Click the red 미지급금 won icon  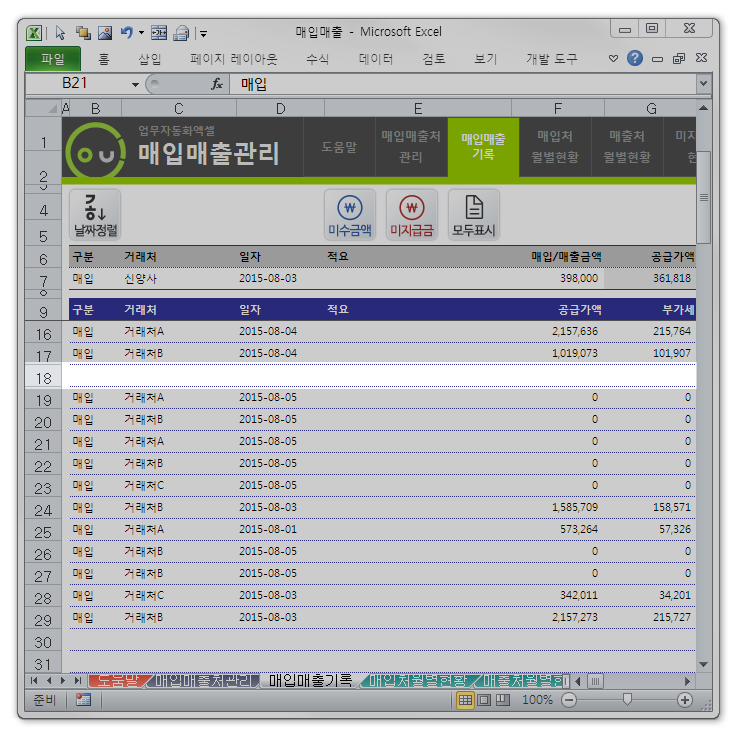[412, 215]
